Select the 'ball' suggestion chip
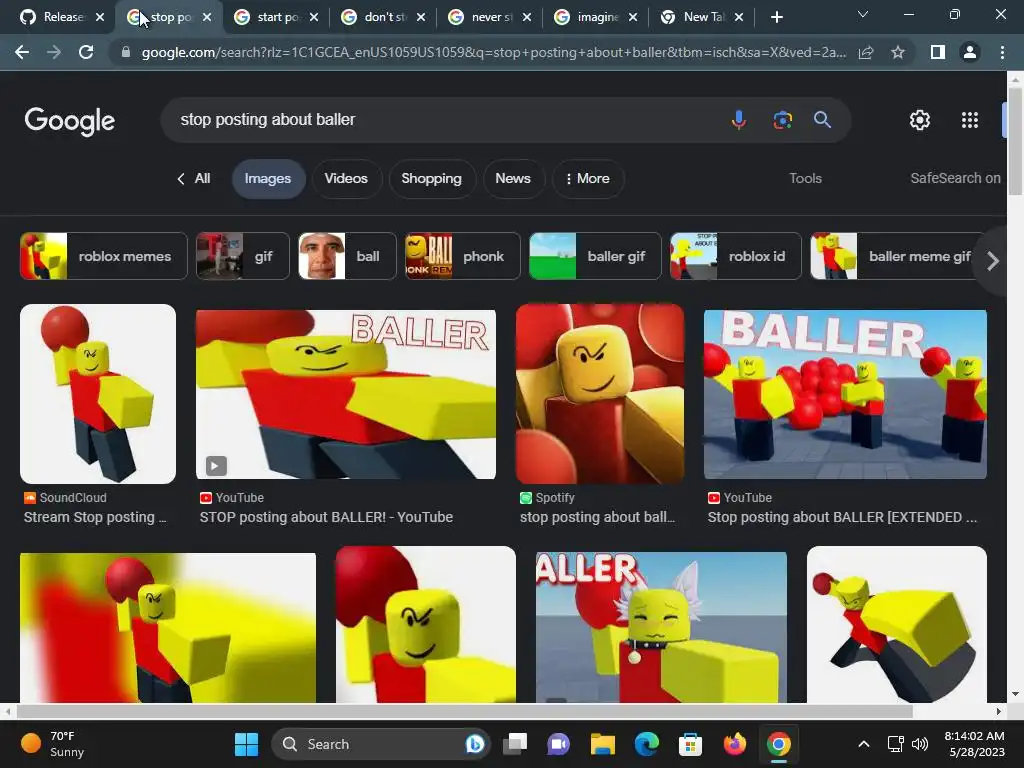The height and width of the screenshot is (768, 1024). 347,256
